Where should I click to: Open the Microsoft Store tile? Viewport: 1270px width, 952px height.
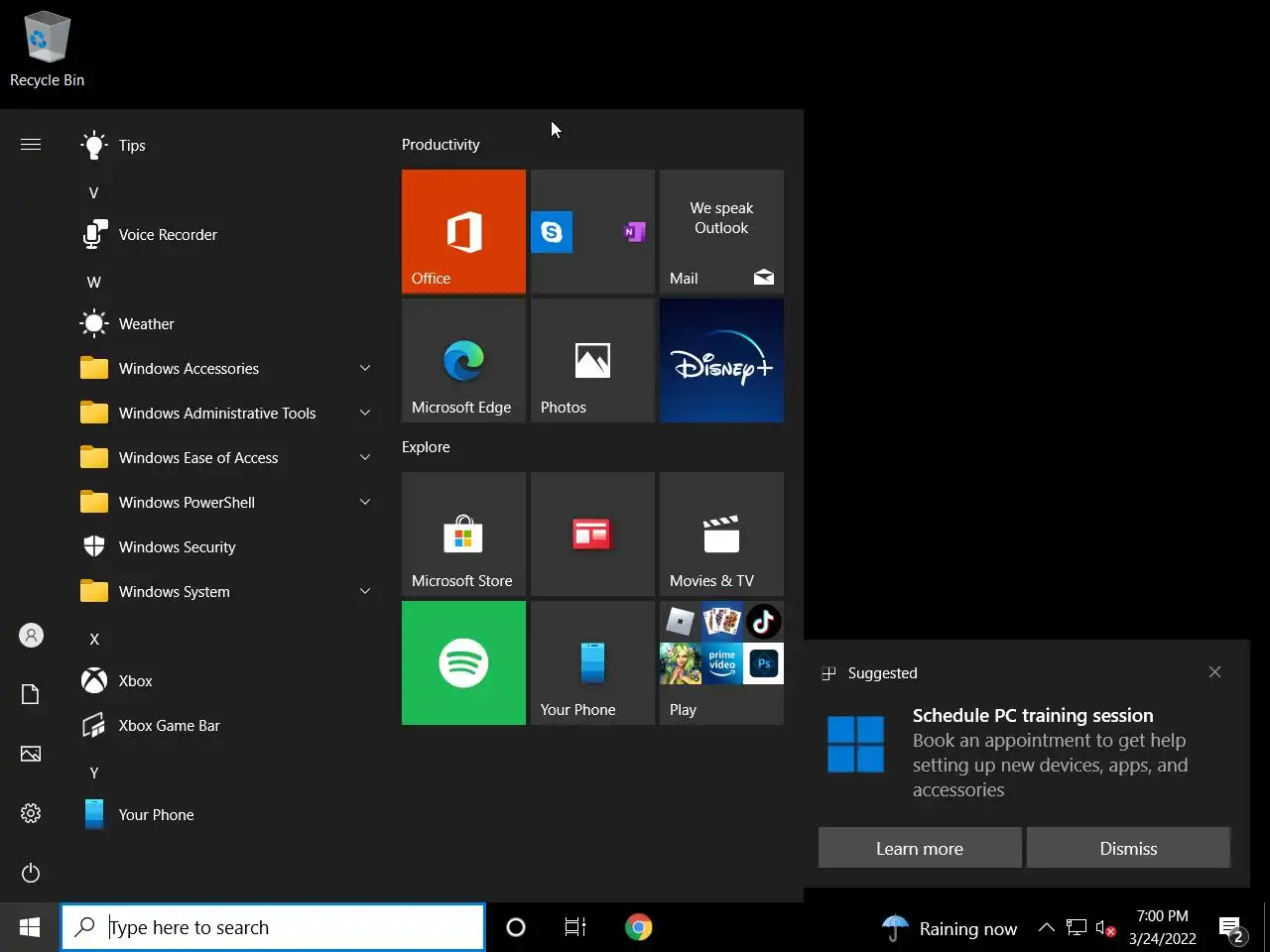[463, 534]
